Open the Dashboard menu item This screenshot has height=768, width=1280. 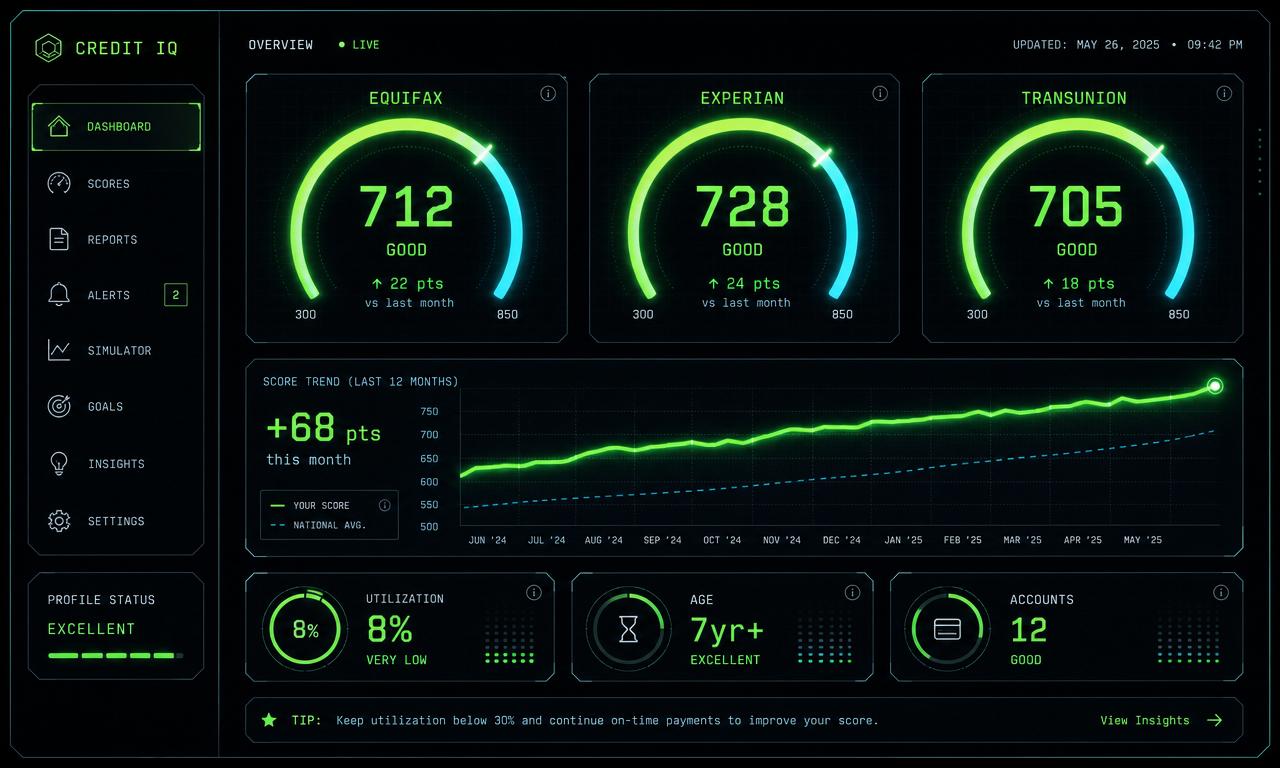tap(116, 127)
